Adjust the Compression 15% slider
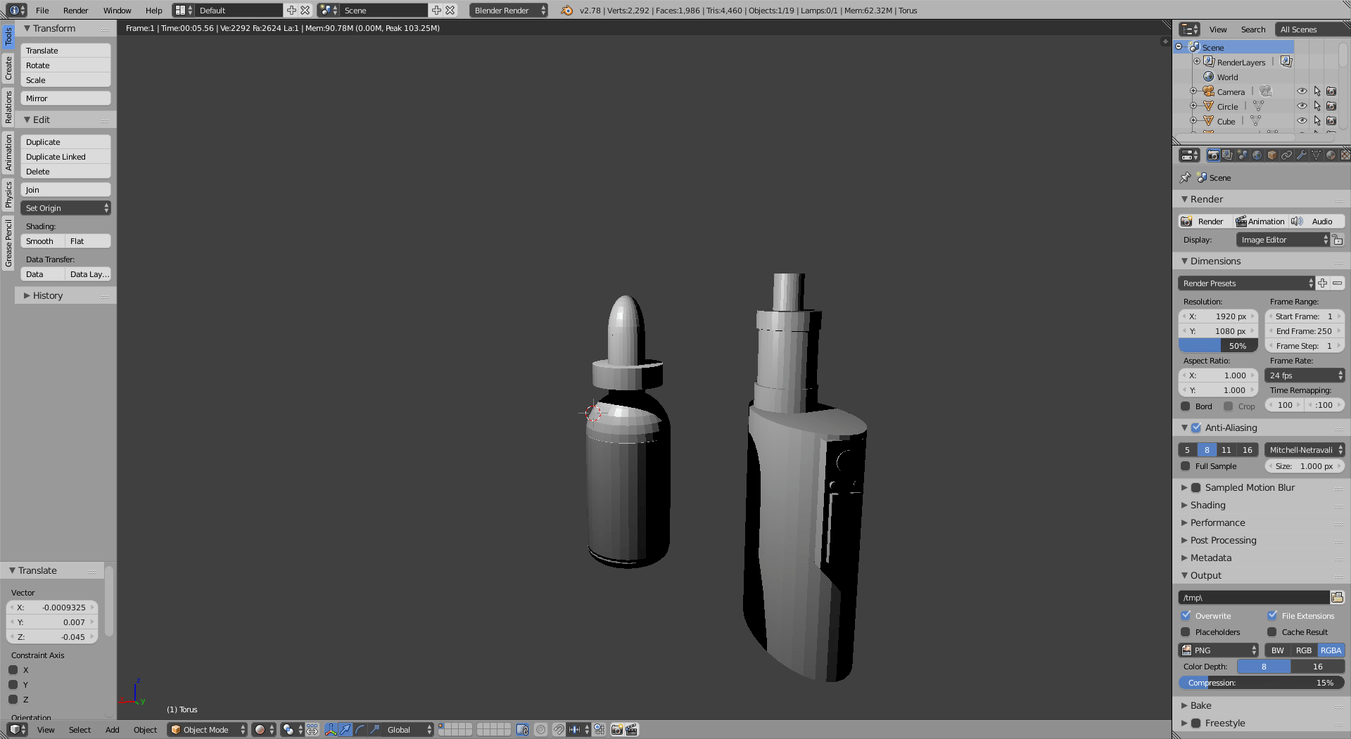Viewport: 1351px width, 739px height. point(1260,683)
